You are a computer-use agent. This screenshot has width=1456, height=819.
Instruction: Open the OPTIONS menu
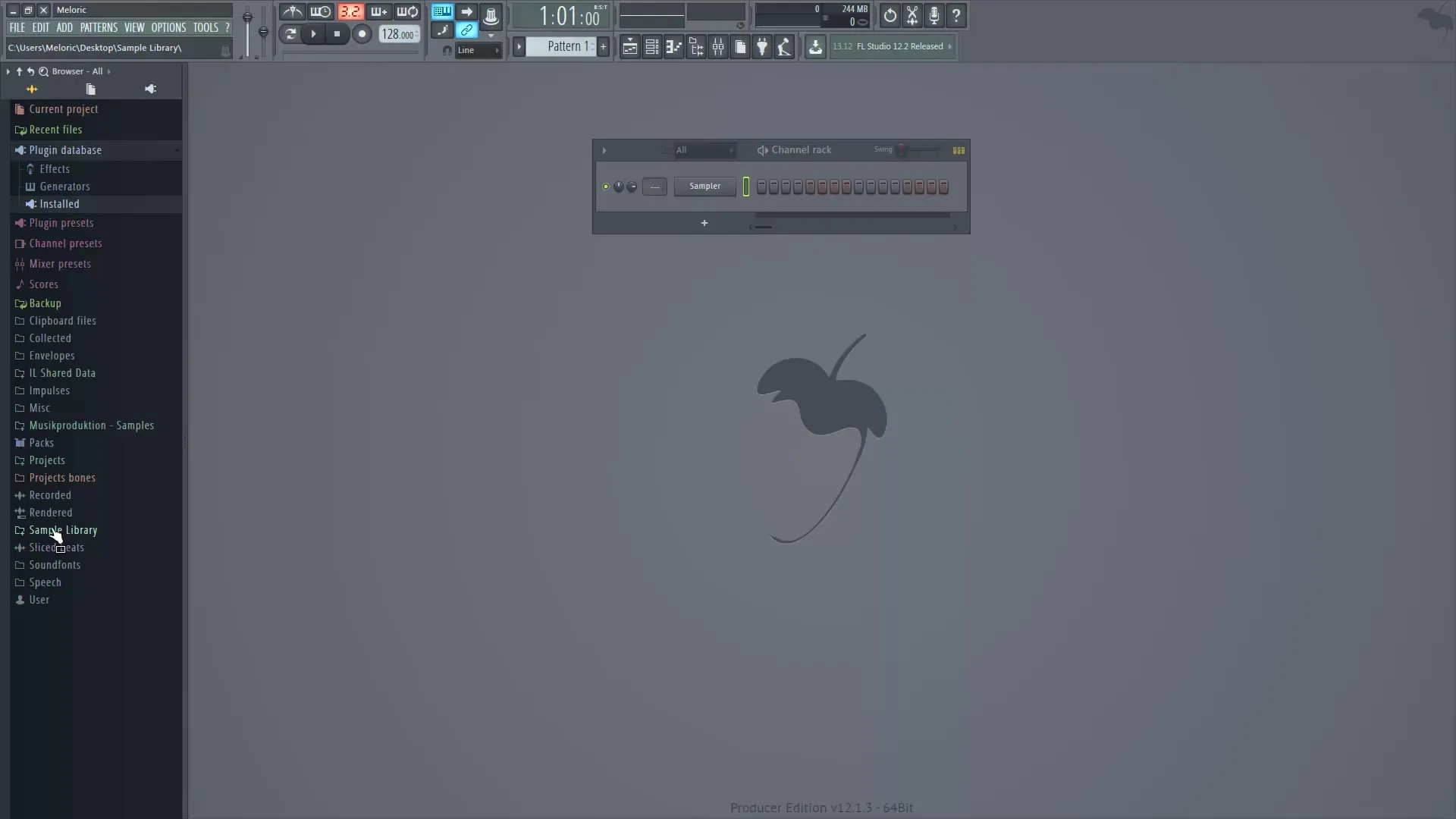(168, 27)
